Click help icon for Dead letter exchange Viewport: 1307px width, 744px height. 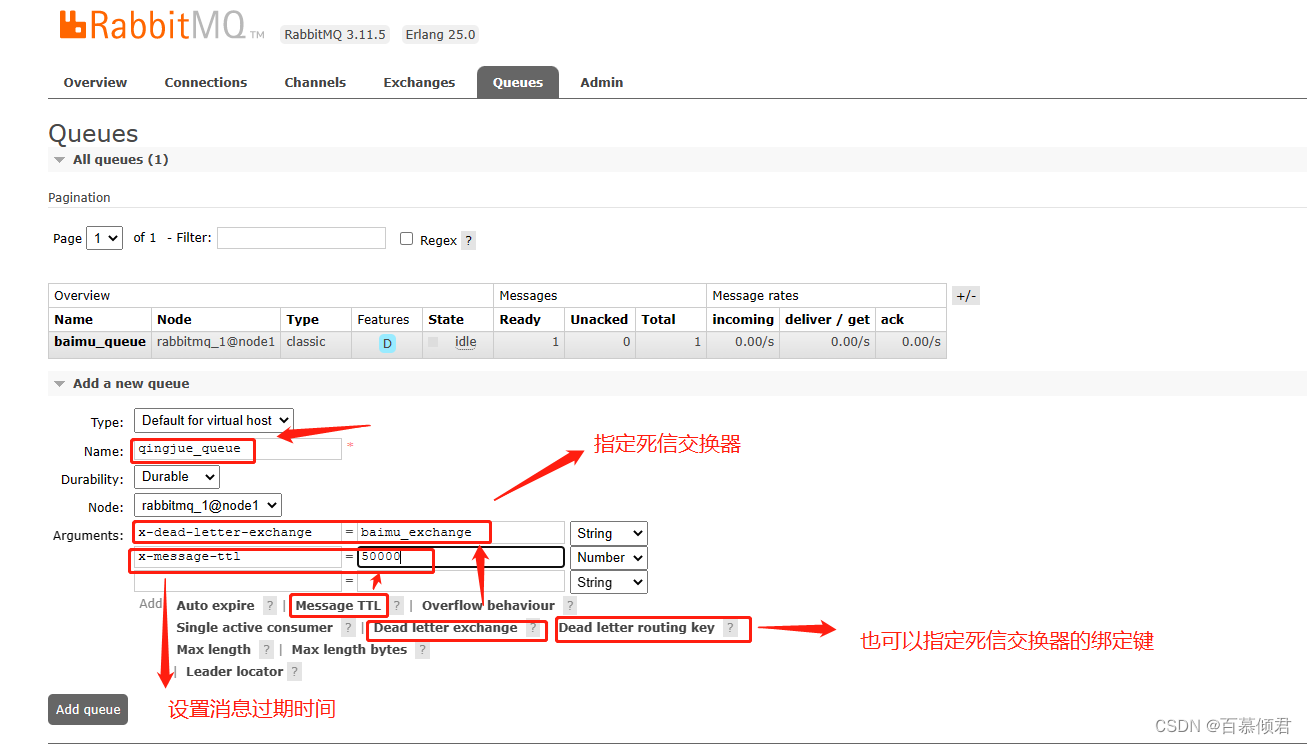pyautogui.click(x=533, y=628)
